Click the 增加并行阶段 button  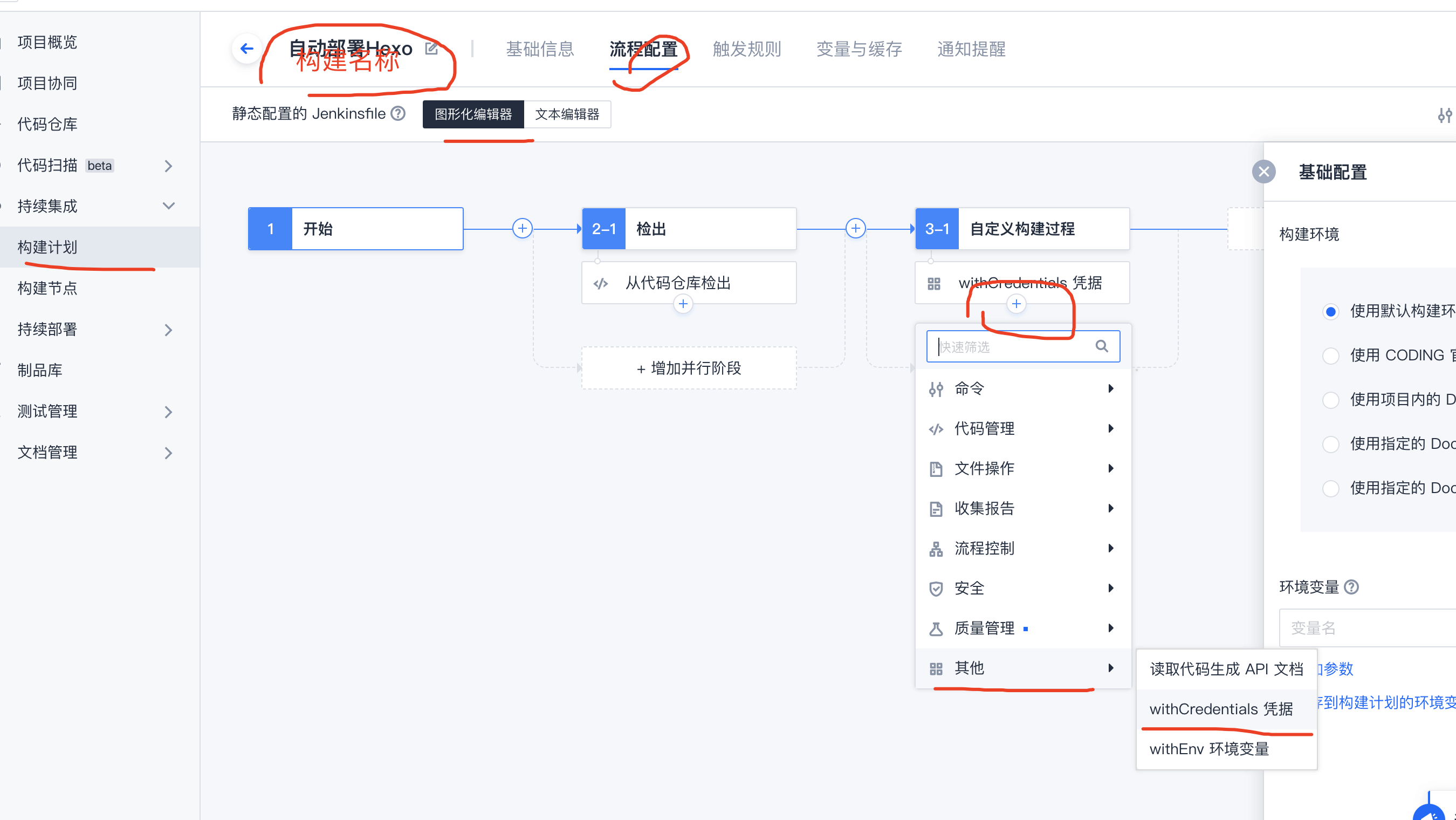[689, 368]
